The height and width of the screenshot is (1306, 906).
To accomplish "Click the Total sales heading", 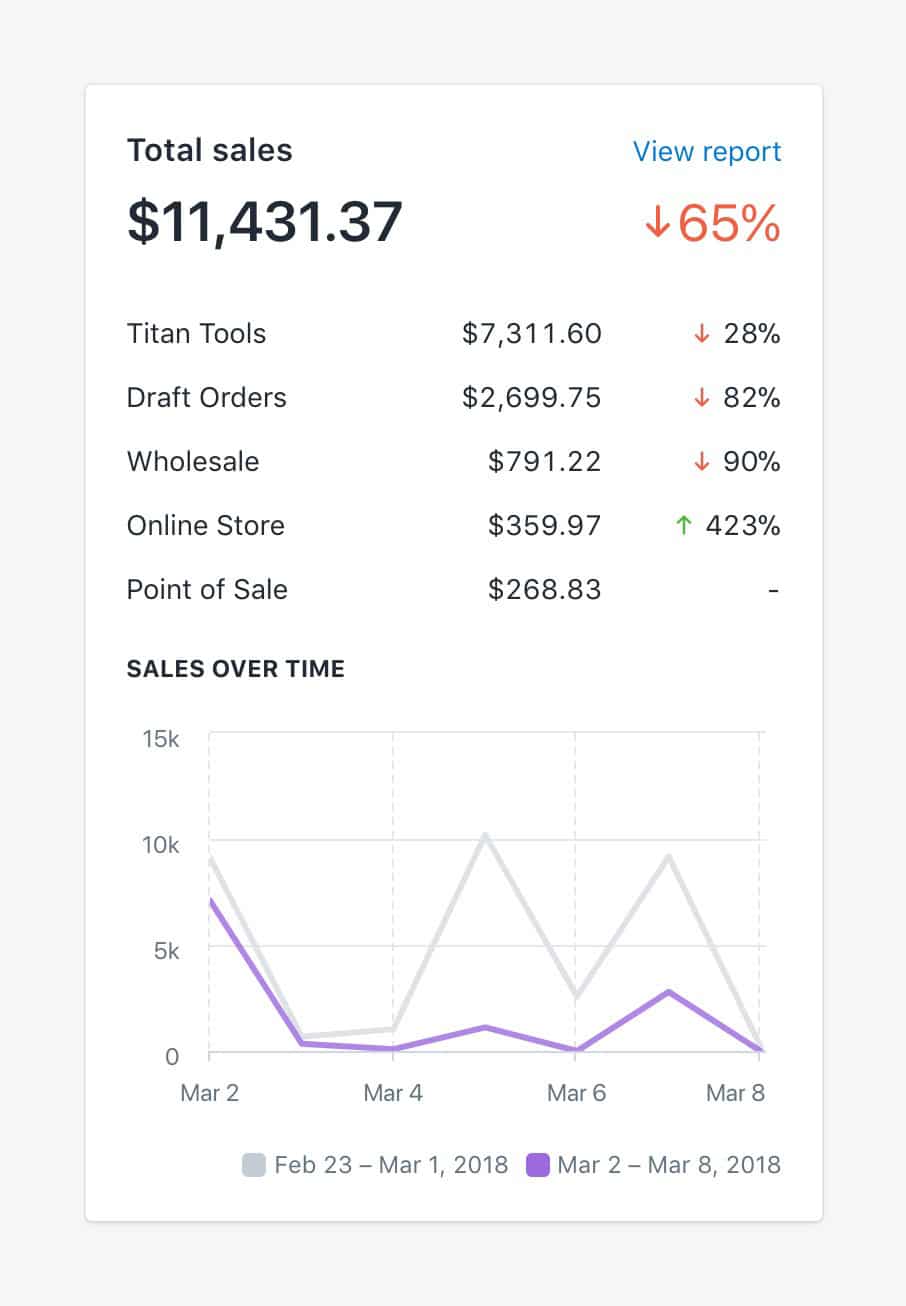I will tap(209, 151).
